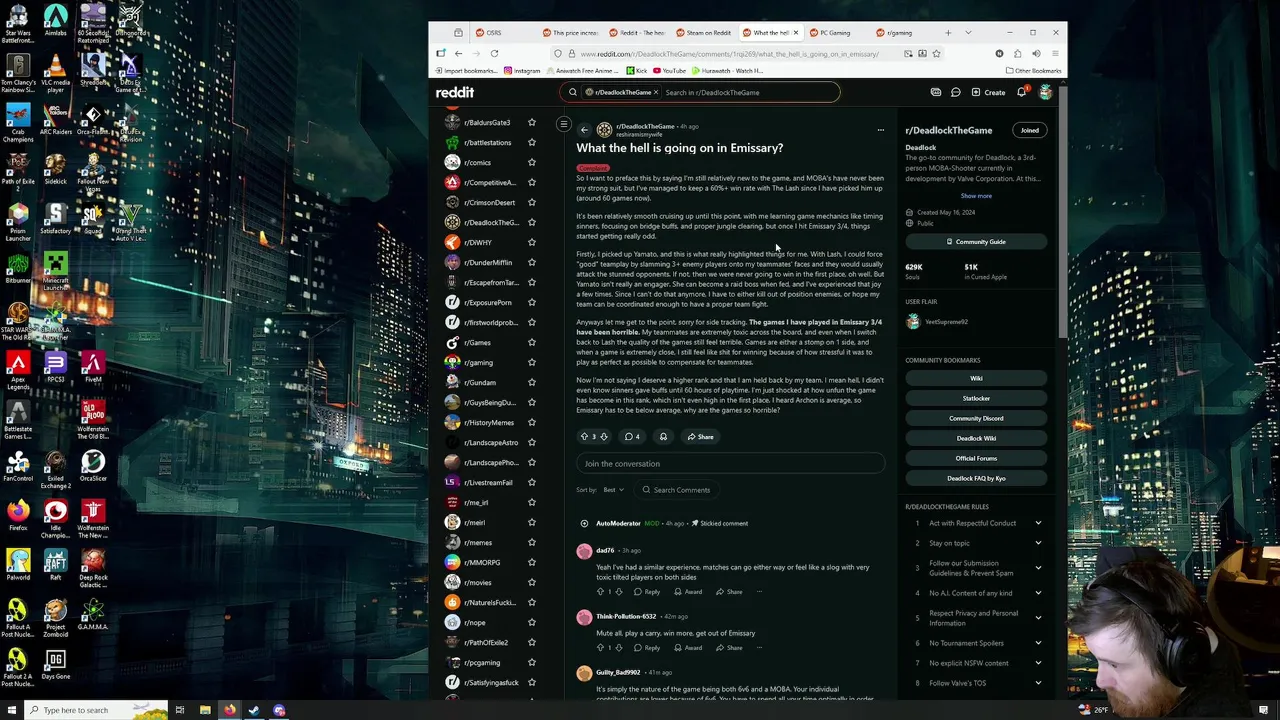The image size is (1280, 720).
Task: Toggle star for r/pcgaming
Action: pos(532,662)
